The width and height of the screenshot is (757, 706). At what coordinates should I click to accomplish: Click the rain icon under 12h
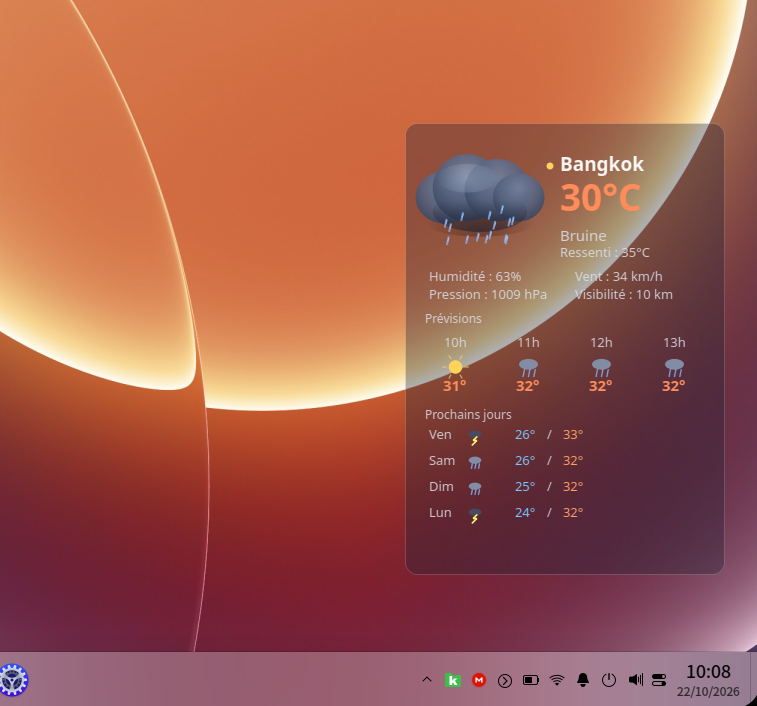(x=601, y=367)
